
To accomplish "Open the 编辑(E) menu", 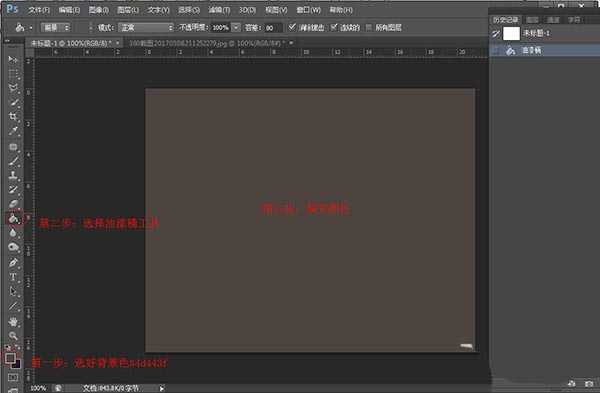I will coord(70,10).
